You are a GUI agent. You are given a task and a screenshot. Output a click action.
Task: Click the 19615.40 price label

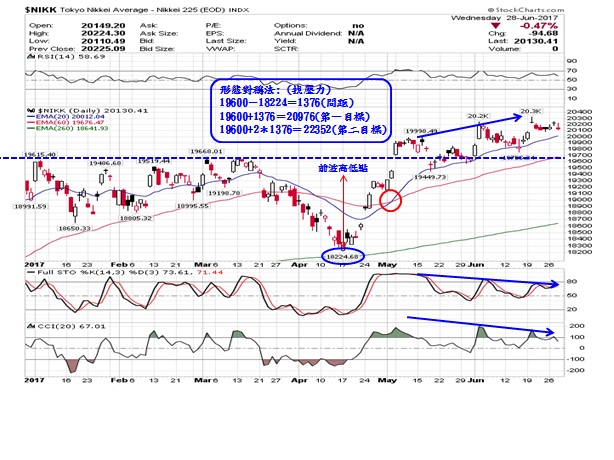pos(40,155)
